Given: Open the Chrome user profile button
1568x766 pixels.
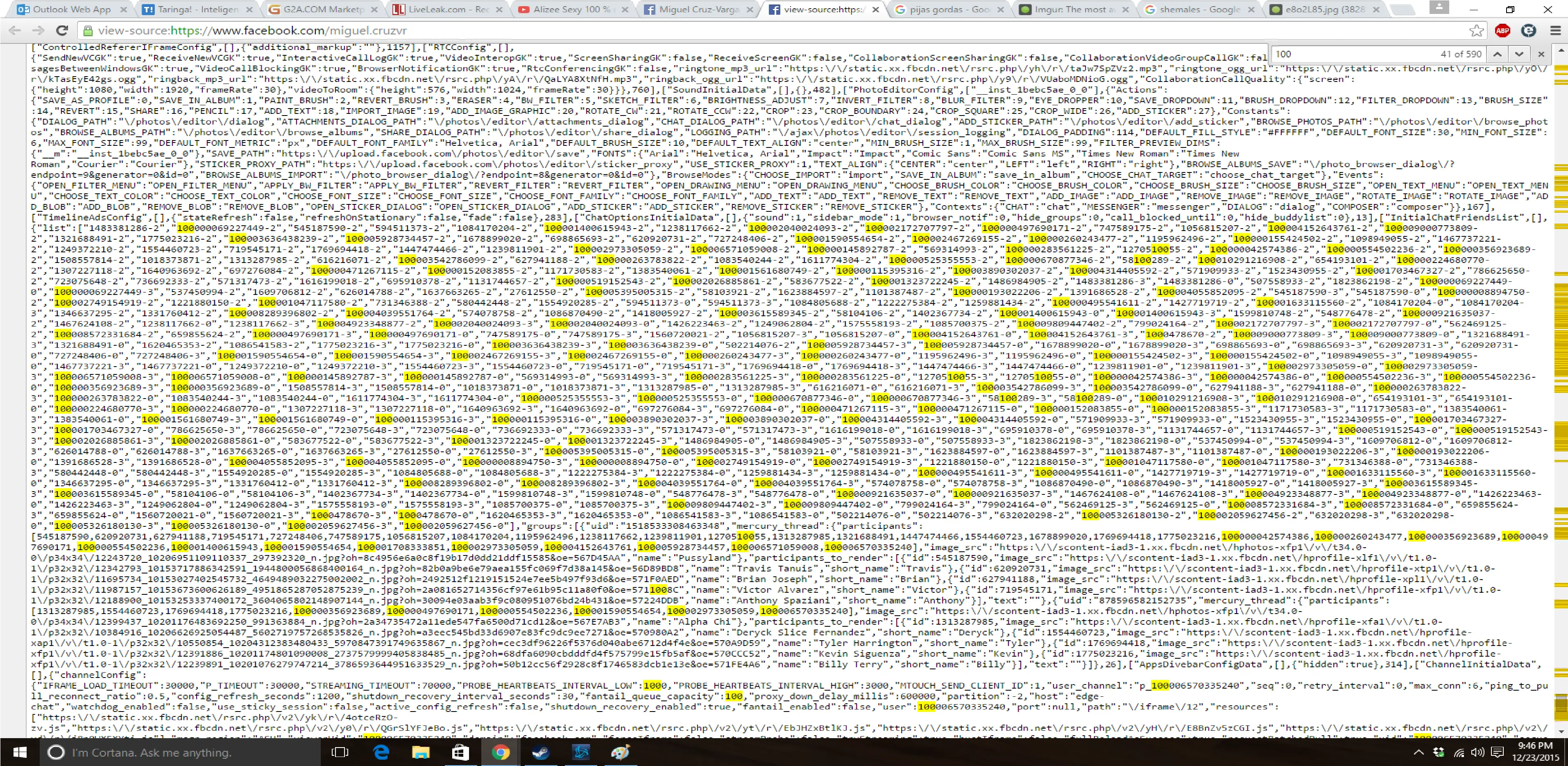Looking at the screenshot, I should 1439,7.
